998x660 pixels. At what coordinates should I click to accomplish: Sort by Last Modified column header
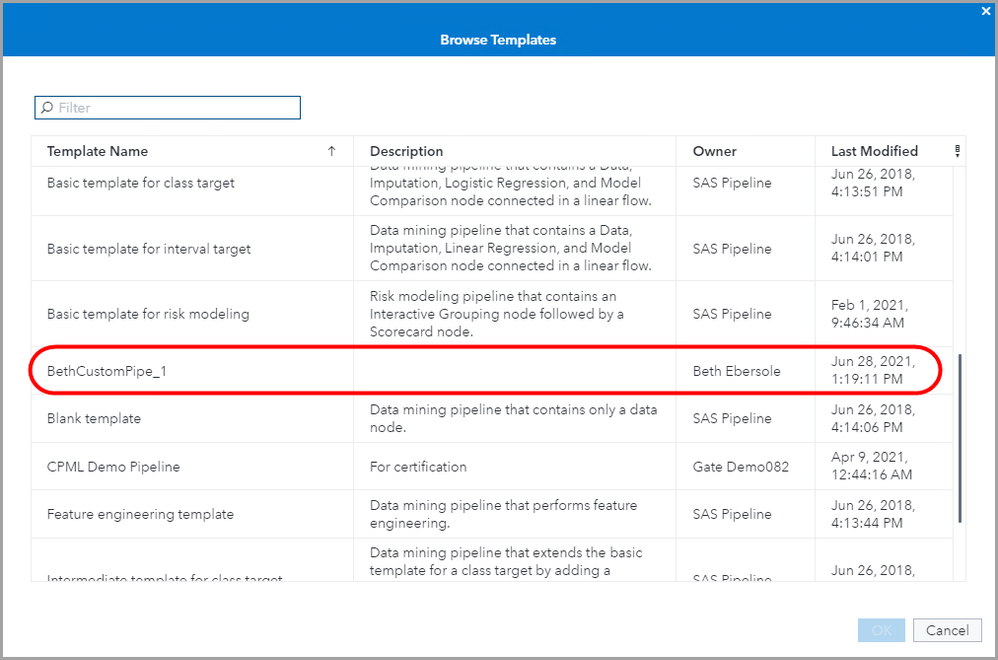click(x=874, y=152)
